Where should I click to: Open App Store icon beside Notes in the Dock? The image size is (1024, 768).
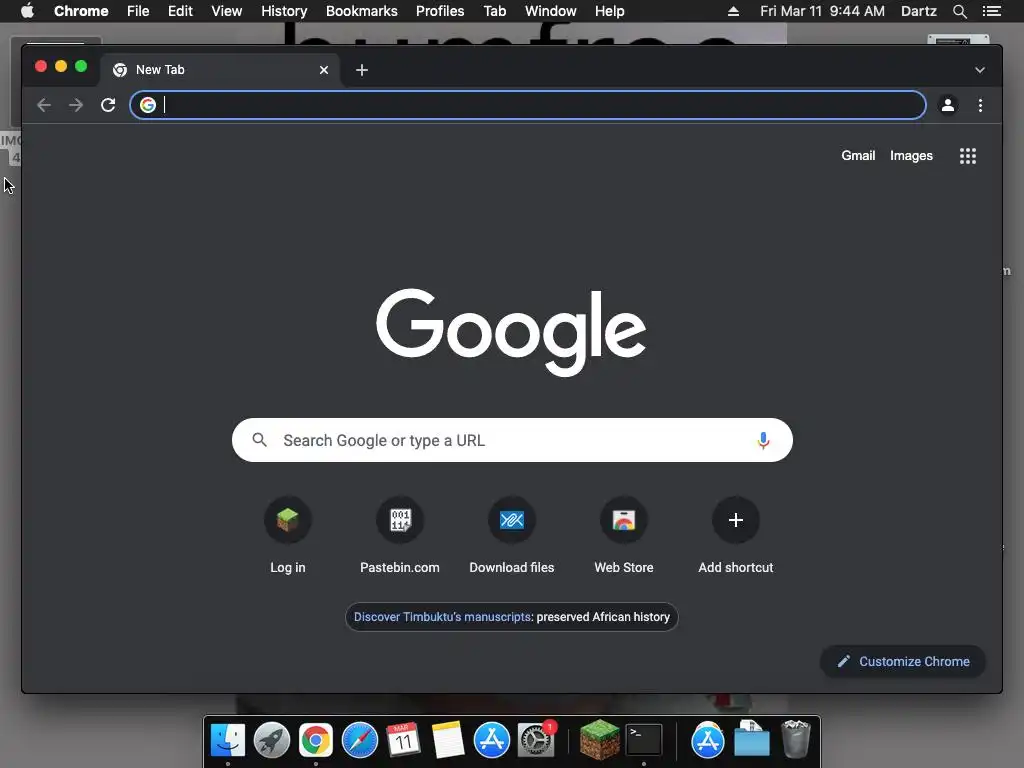492,741
